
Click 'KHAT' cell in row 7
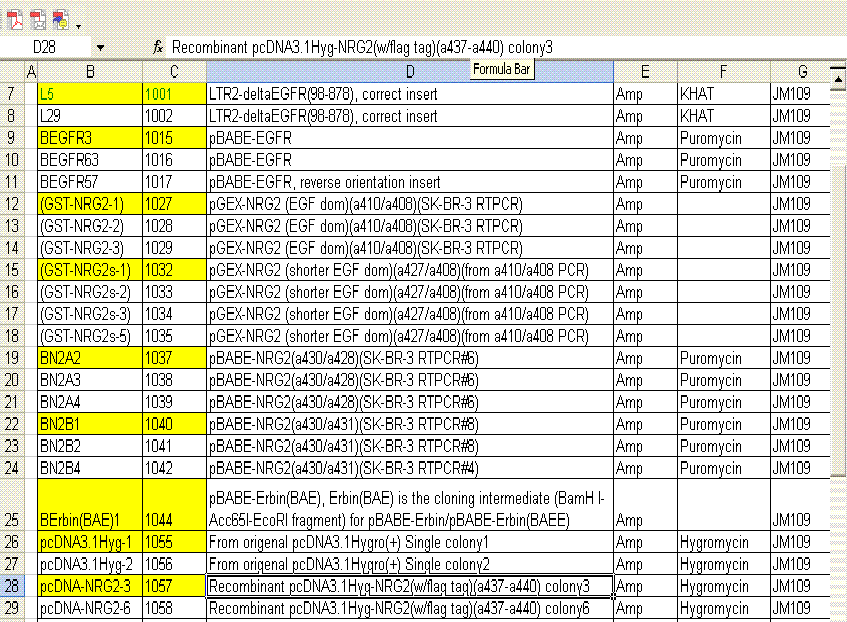[723, 94]
